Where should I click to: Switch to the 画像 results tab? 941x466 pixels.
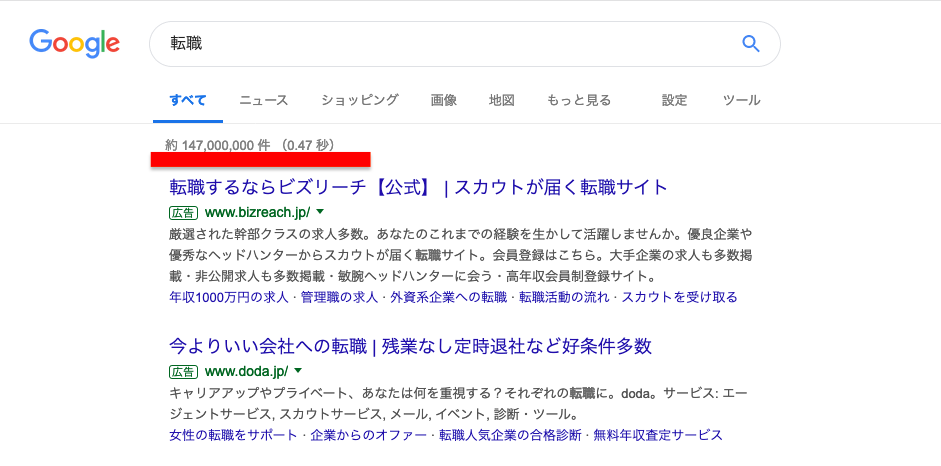click(444, 100)
